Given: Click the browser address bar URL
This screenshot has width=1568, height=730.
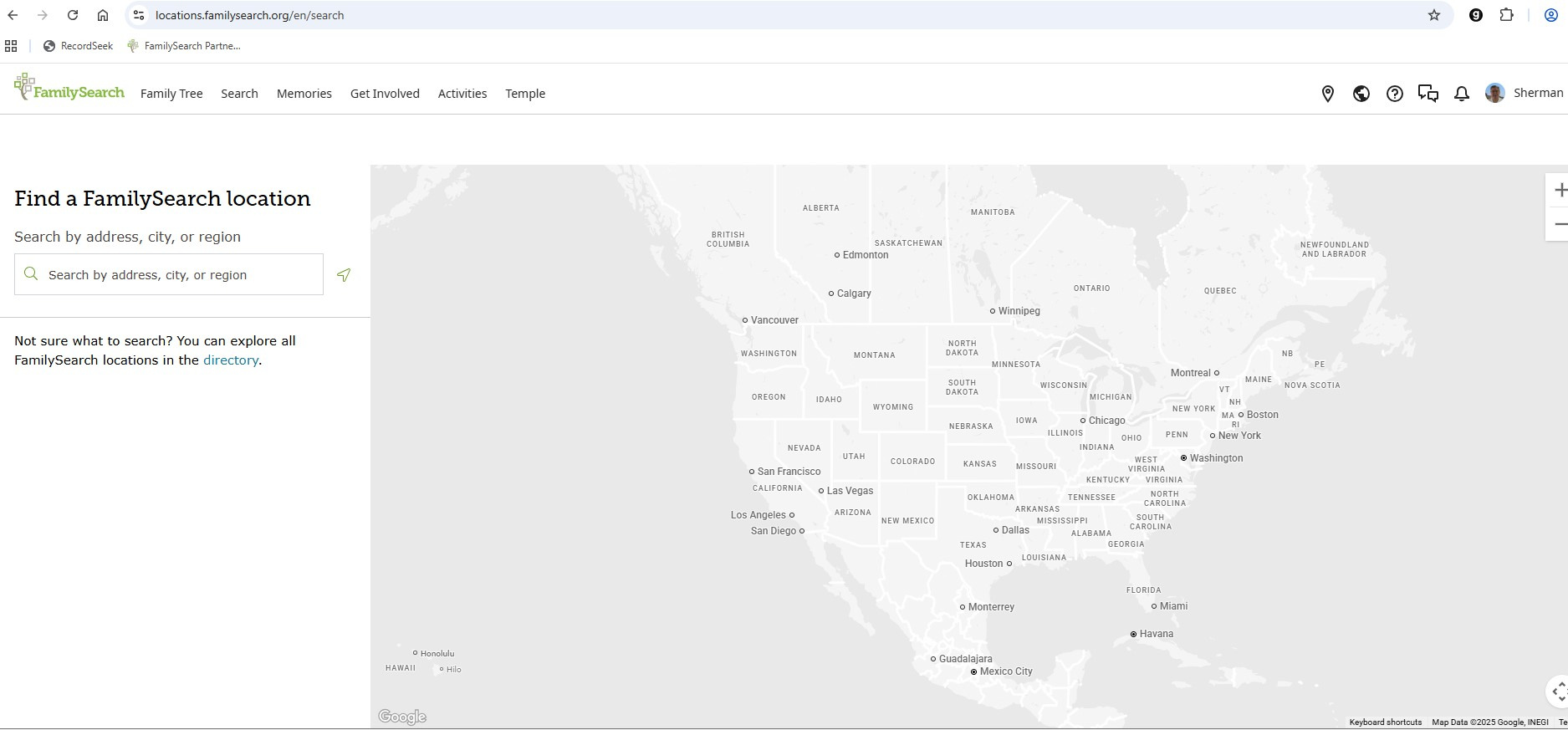Looking at the screenshot, I should coord(249,15).
